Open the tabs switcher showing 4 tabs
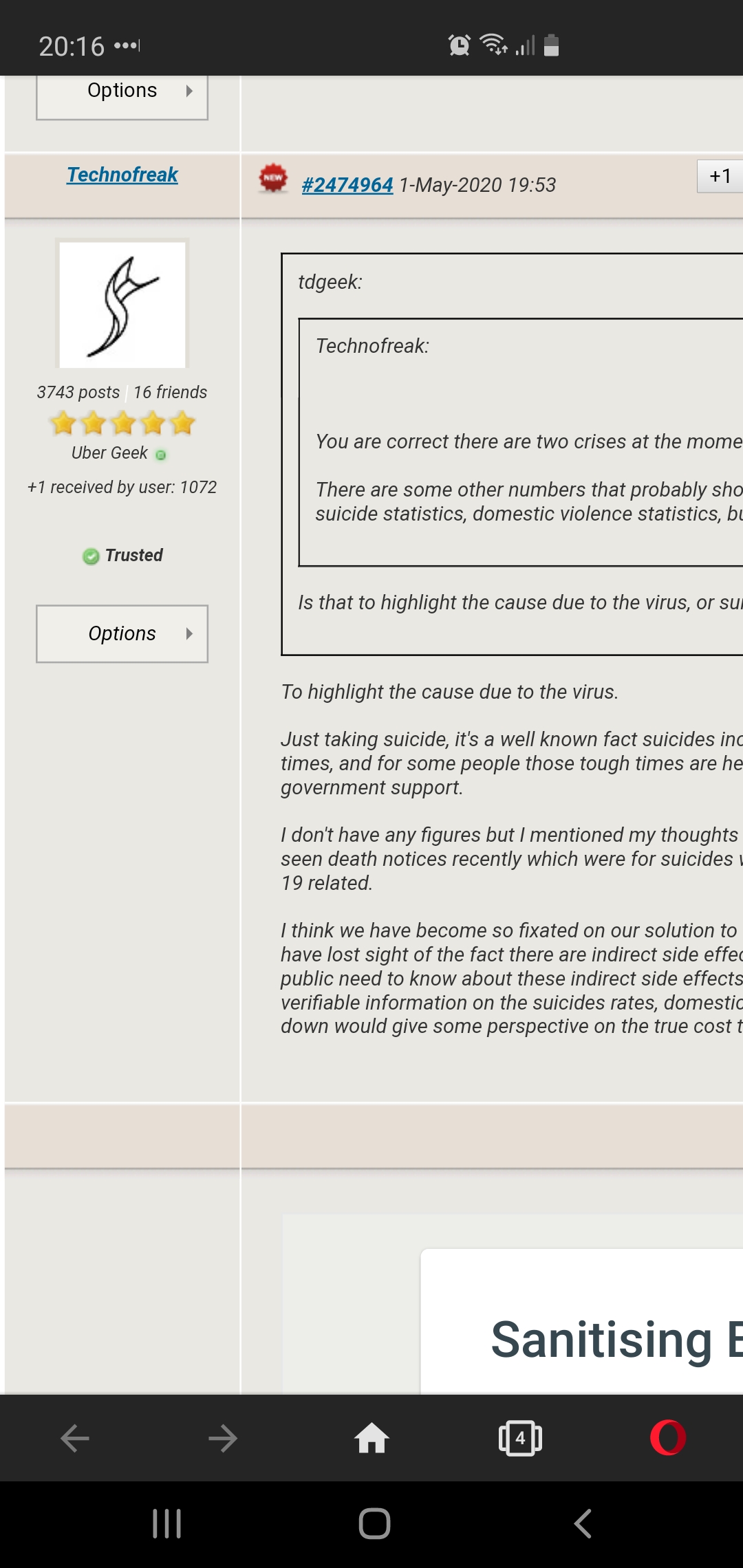This screenshot has width=743, height=1568. [x=520, y=1437]
